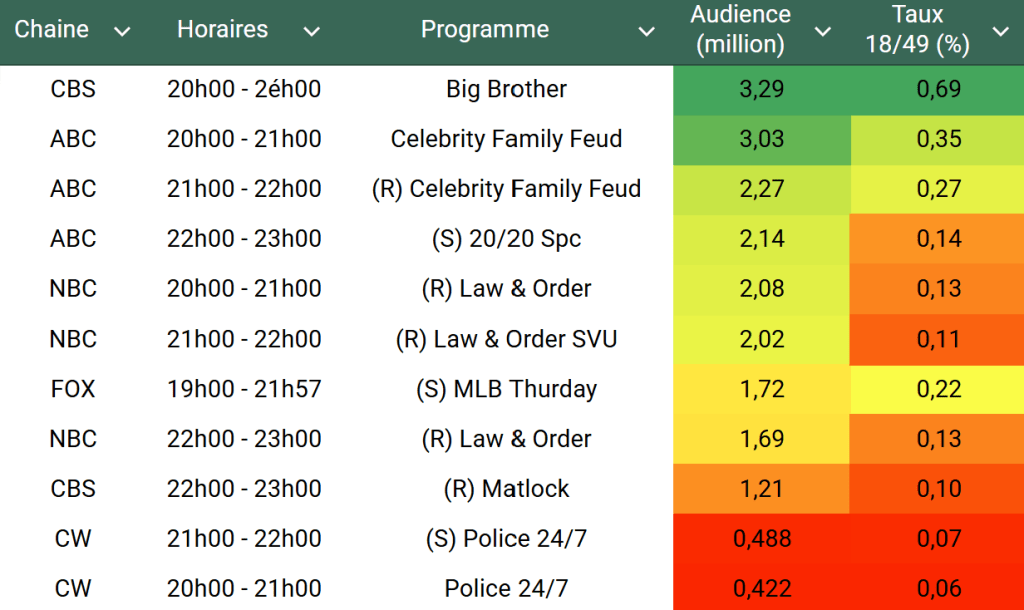Open the Chaine column filter dropdown

(x=122, y=31)
